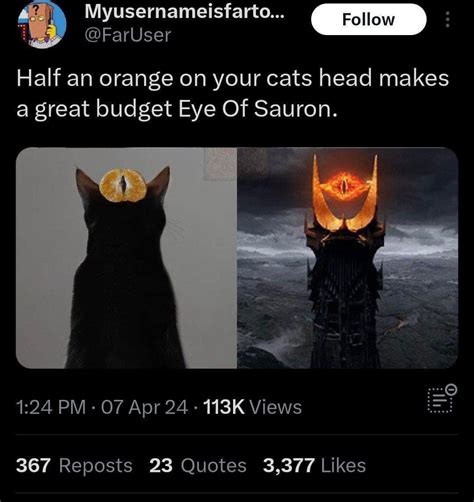Click the 07 Apr 24 date
474x502 pixels.
(x=144, y=407)
